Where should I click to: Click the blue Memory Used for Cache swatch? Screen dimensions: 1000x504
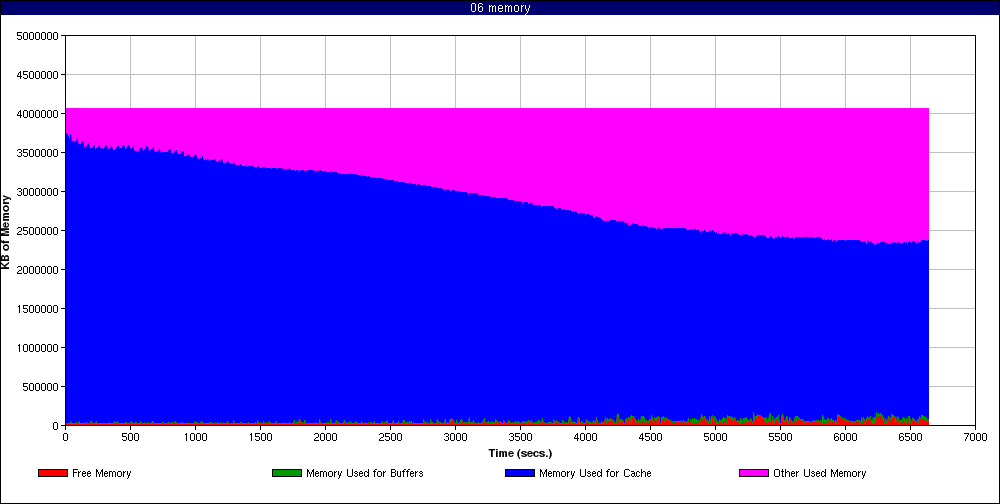[520, 473]
